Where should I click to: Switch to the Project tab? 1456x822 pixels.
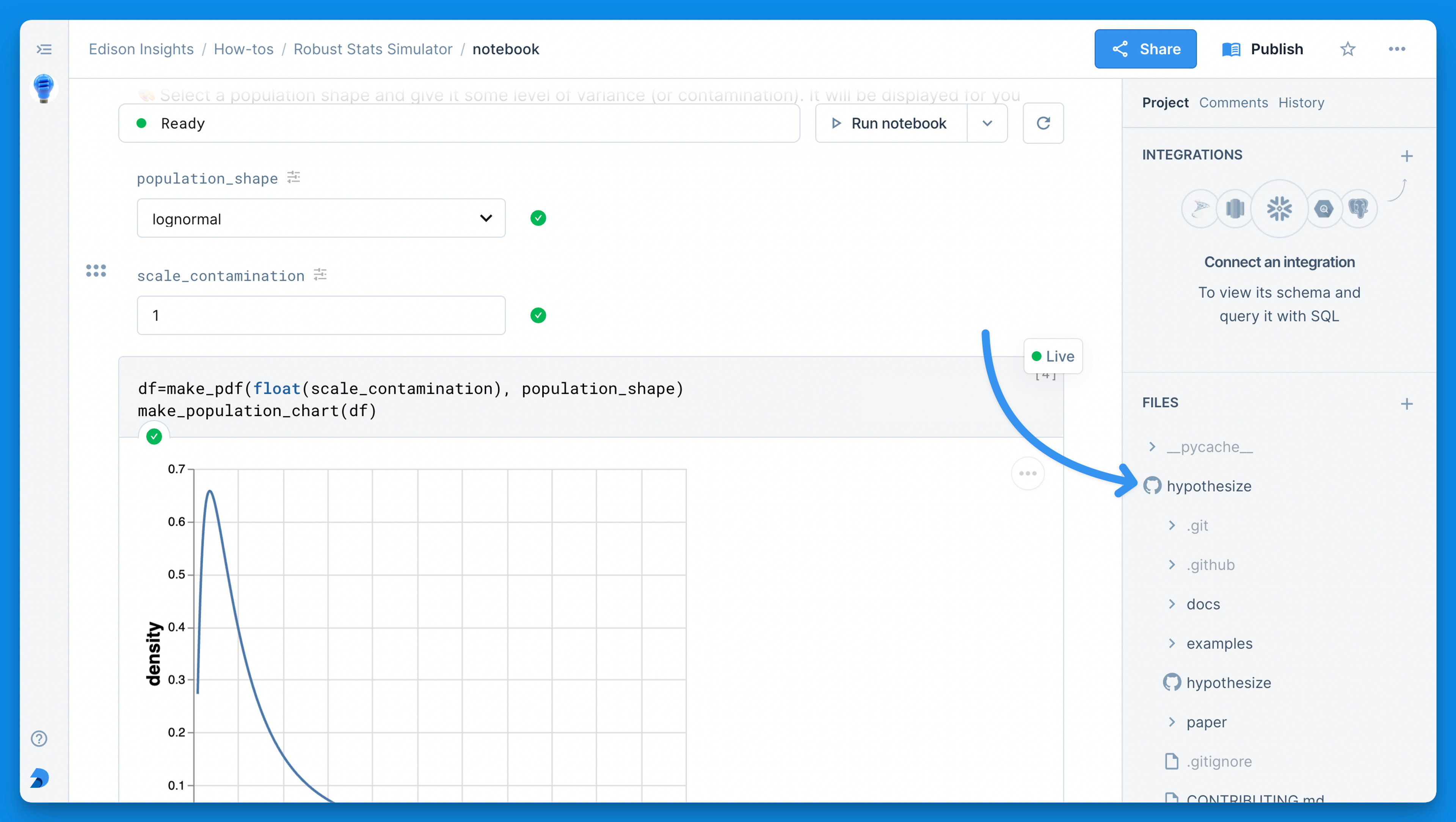pyautogui.click(x=1165, y=102)
